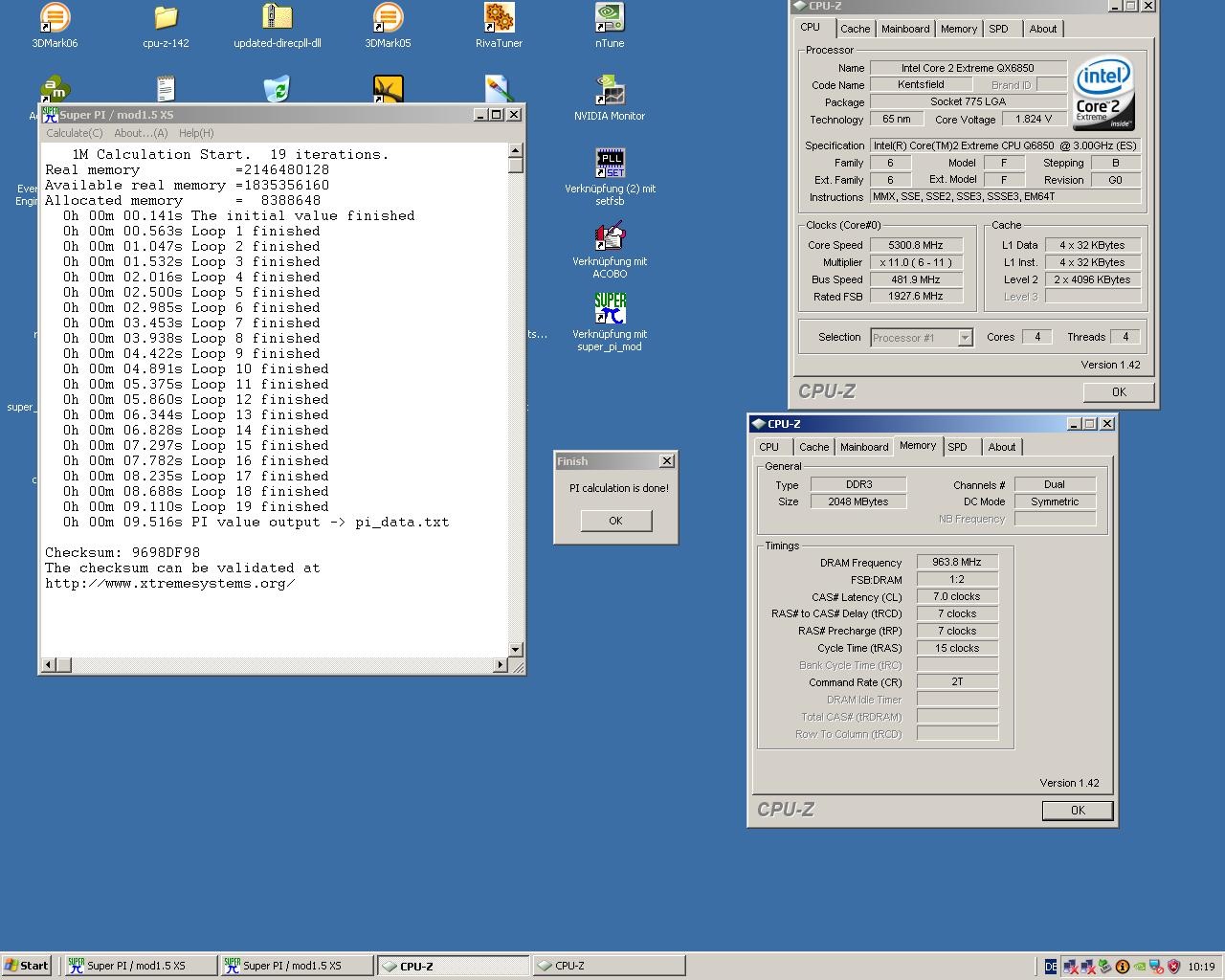
Task: Switch to Cache tab in upper CPU-Z window
Action: click(856, 29)
